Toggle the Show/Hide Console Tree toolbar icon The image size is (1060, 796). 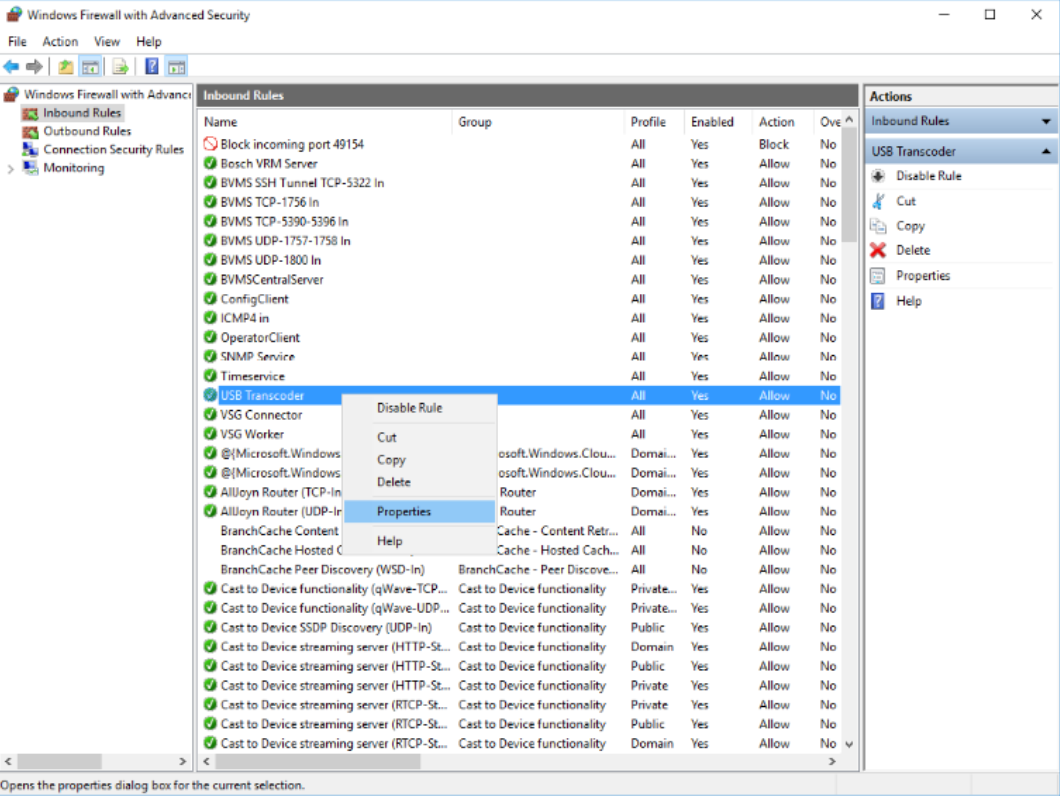coord(90,67)
